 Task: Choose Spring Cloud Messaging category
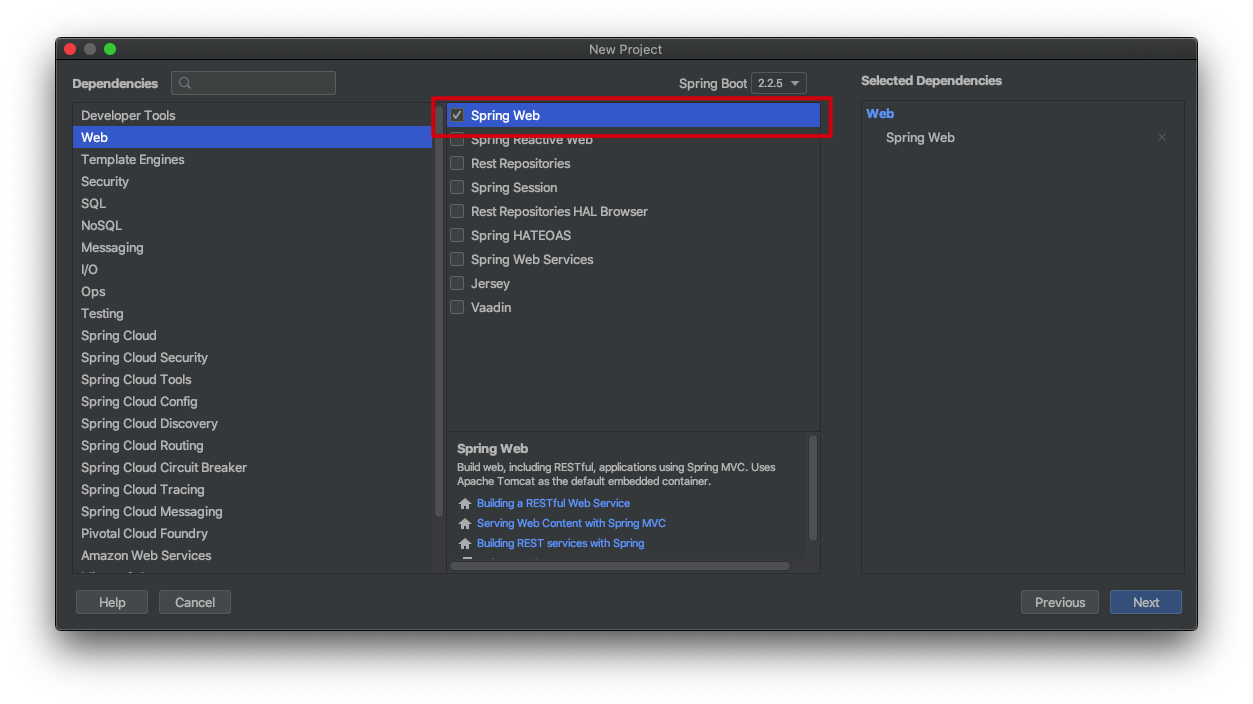tap(253, 511)
